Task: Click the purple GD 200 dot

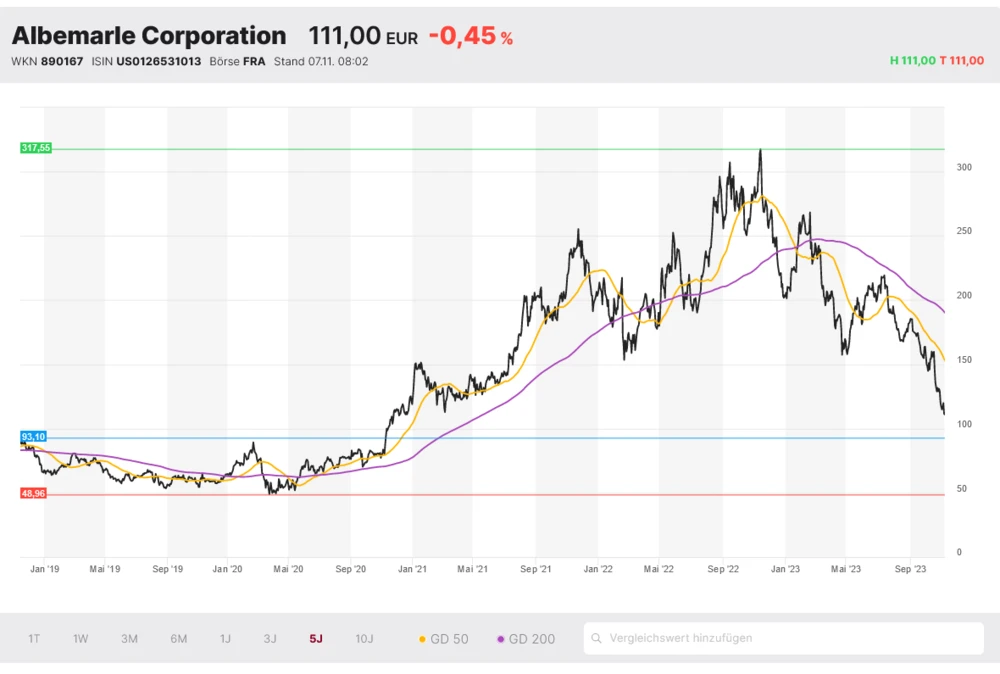Action: 501,639
